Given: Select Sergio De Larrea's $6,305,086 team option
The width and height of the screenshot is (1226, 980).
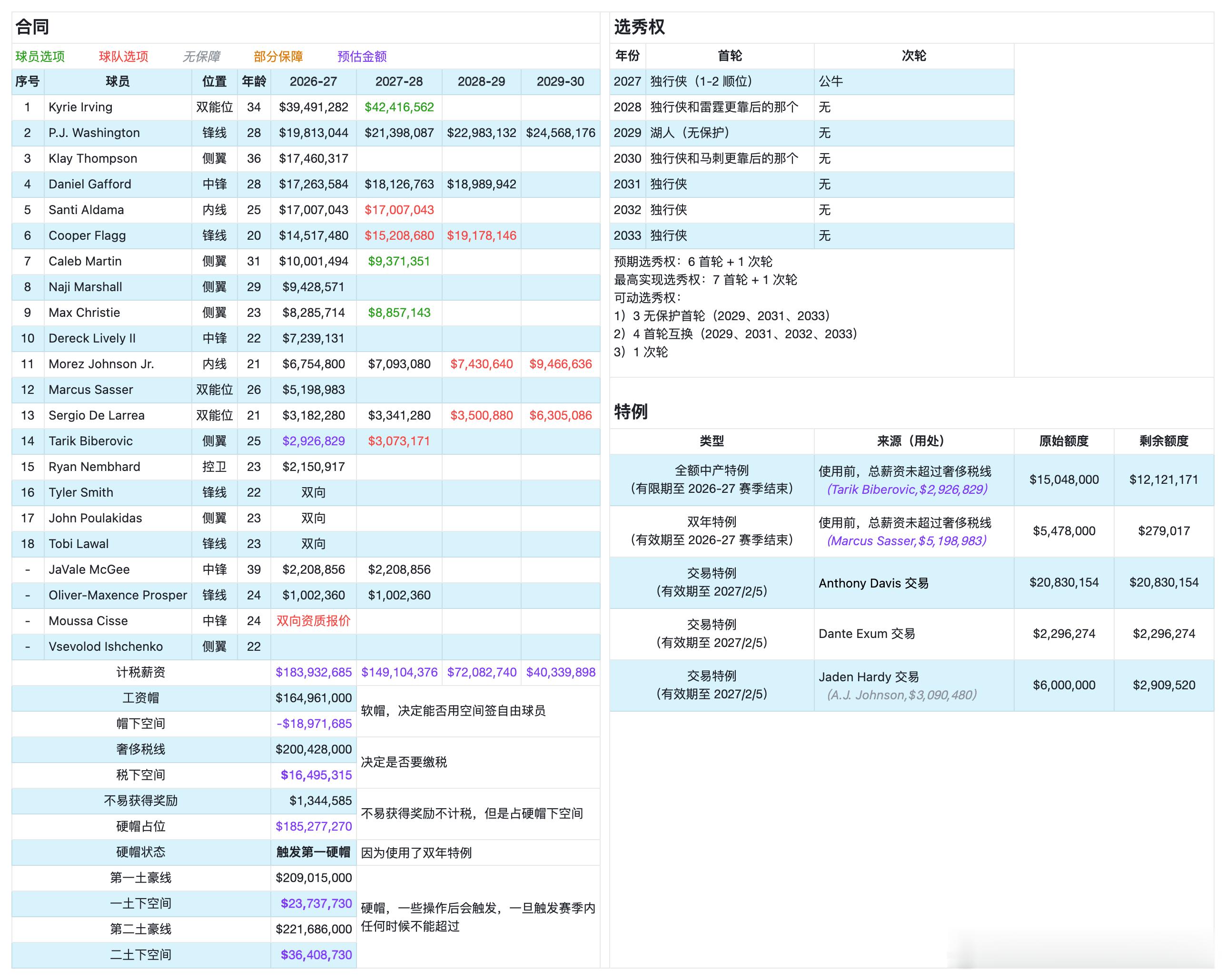Looking at the screenshot, I should coord(560,415).
